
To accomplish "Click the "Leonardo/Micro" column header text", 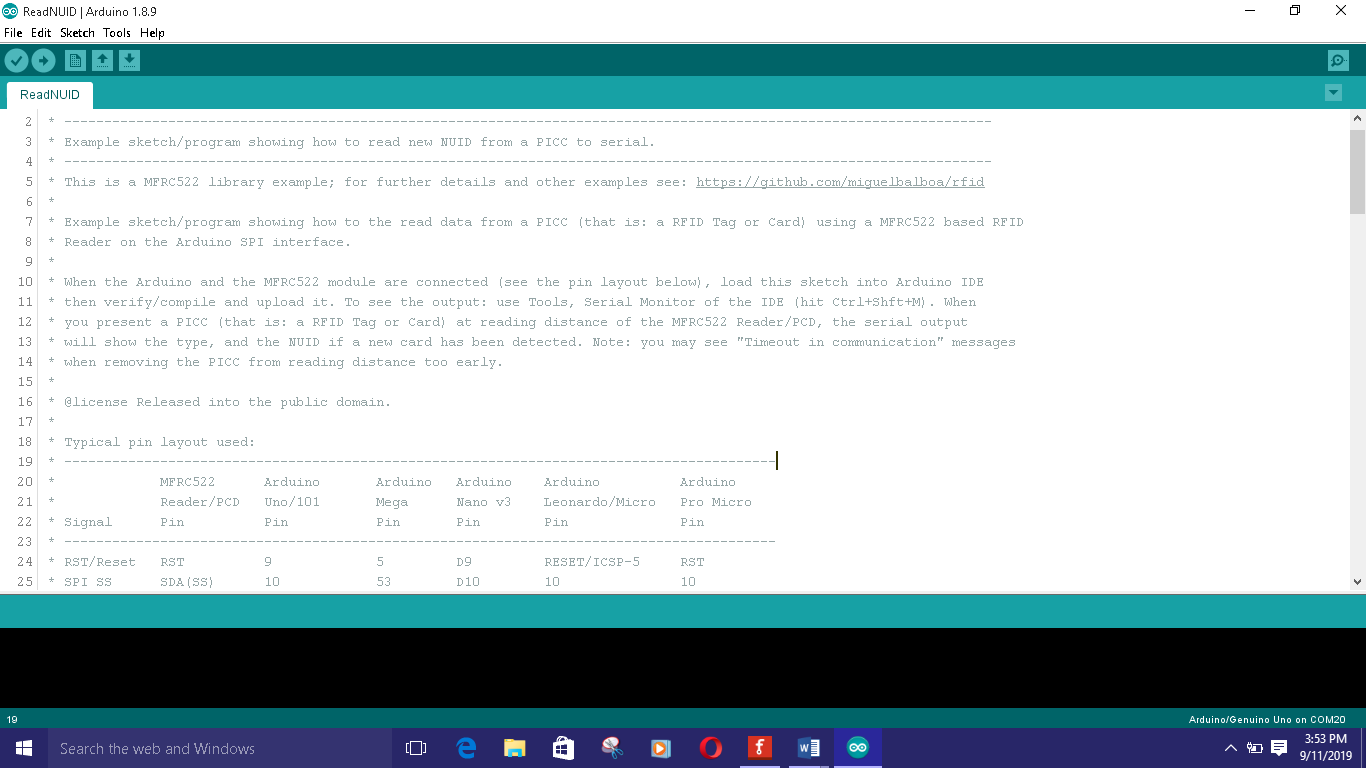I will click(600, 502).
